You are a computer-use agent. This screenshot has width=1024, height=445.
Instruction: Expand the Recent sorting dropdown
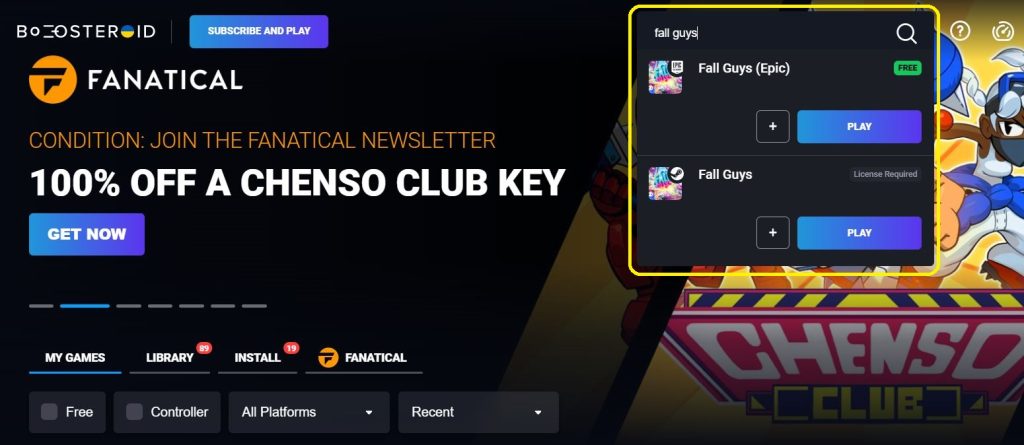click(479, 412)
